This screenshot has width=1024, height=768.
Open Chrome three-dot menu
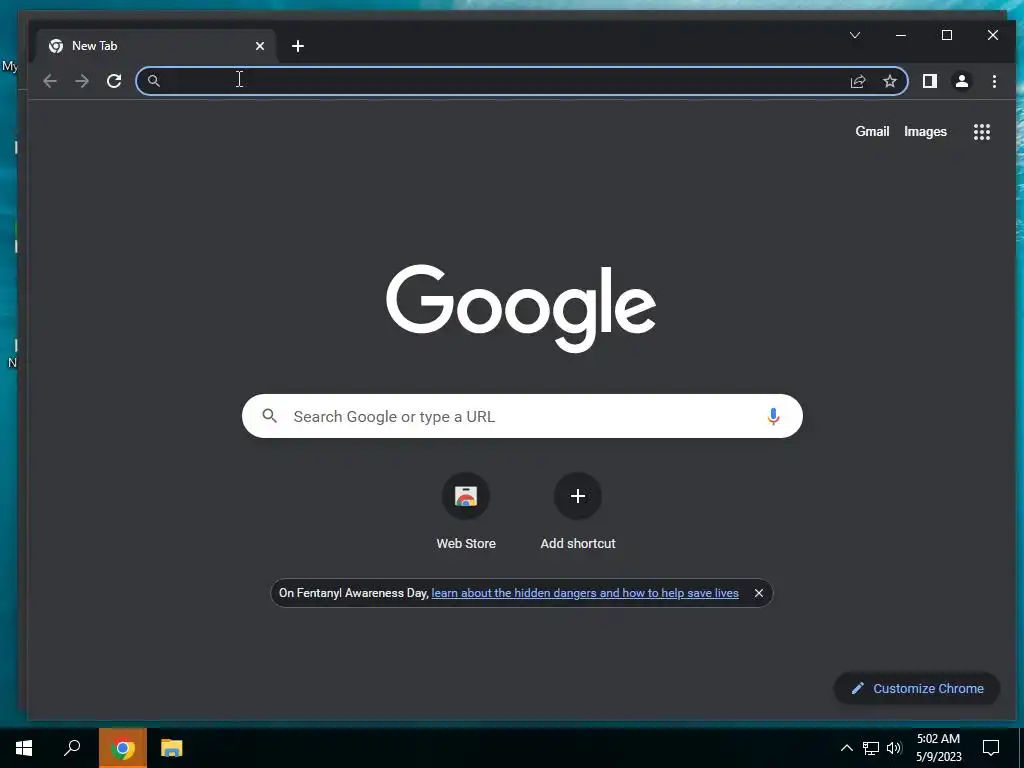pyautogui.click(x=994, y=81)
